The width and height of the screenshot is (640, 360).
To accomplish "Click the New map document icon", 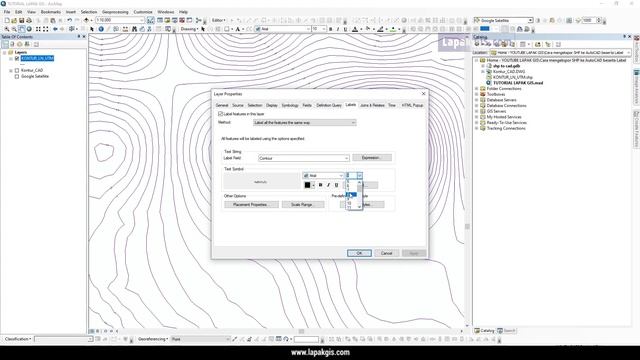I will [7, 20].
